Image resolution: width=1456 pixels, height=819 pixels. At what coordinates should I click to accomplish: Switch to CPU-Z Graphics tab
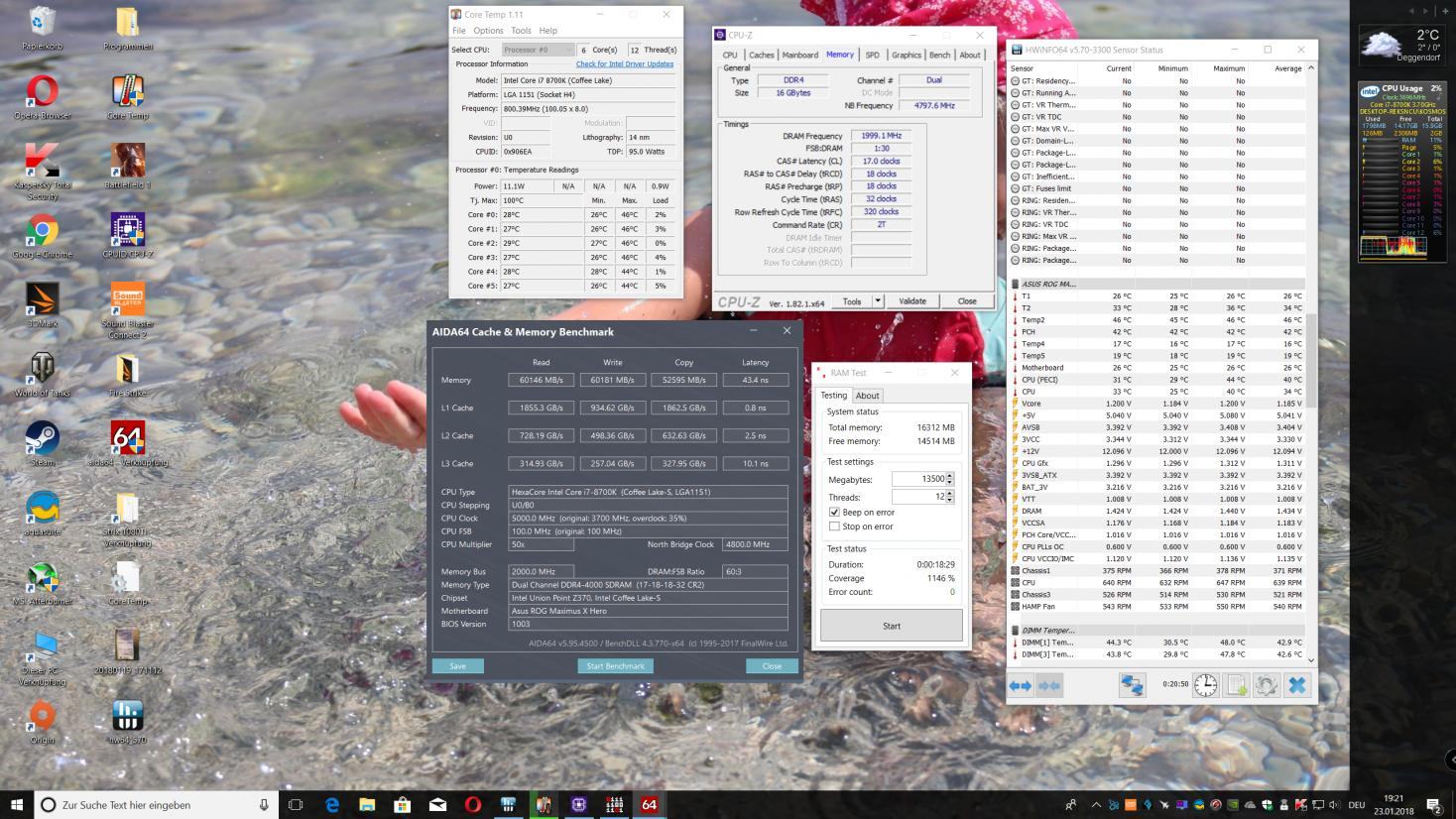[907, 56]
